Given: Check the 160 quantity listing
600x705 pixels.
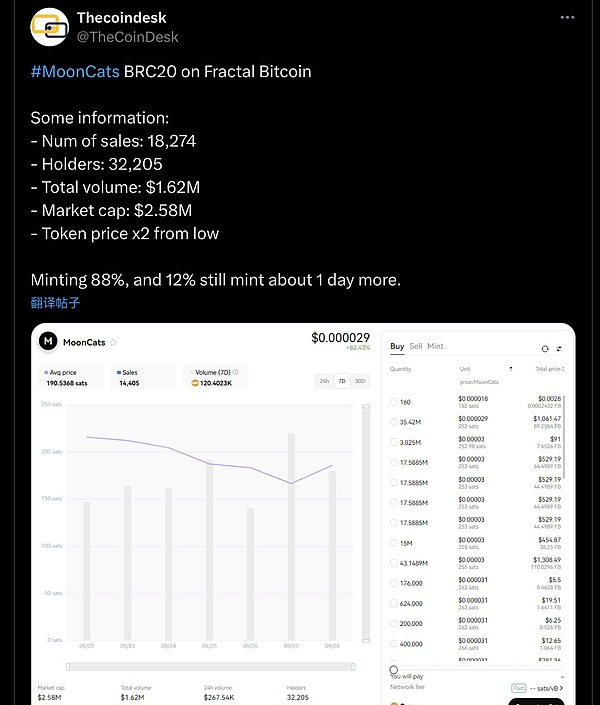Looking at the screenshot, I should [393, 402].
